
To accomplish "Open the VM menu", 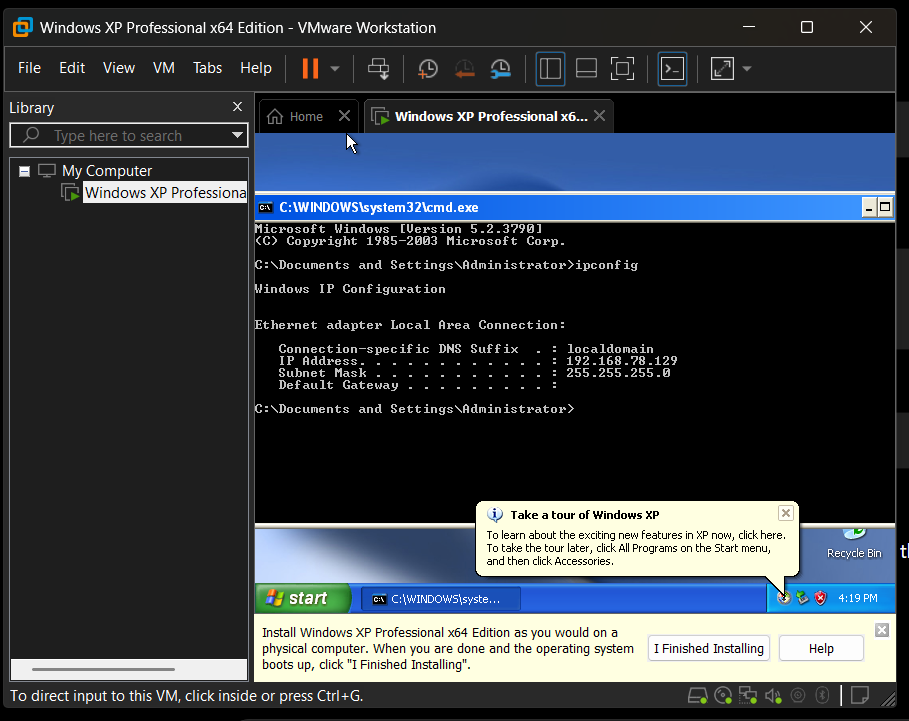I will 164,68.
